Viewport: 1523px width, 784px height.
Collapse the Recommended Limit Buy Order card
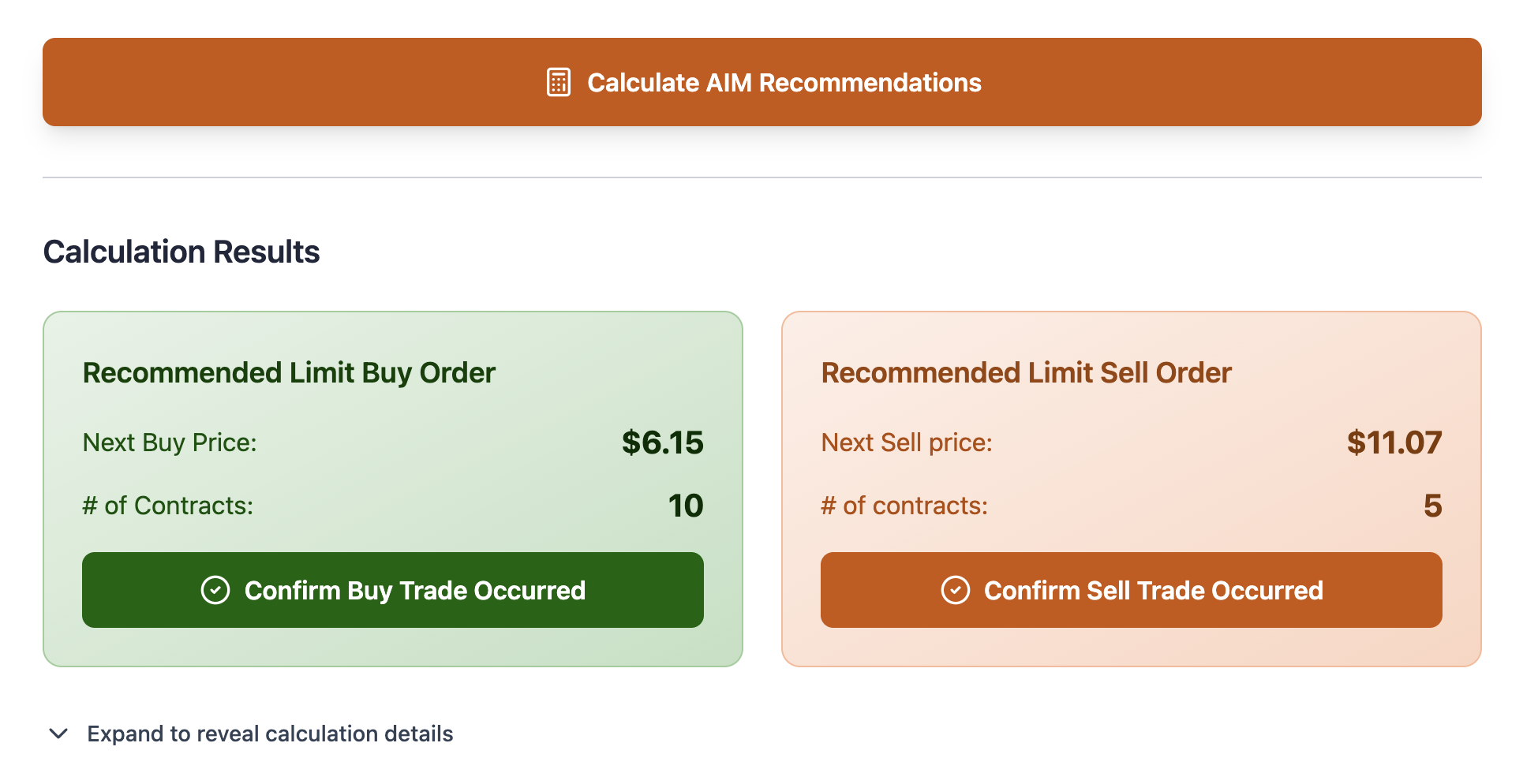coord(289,372)
